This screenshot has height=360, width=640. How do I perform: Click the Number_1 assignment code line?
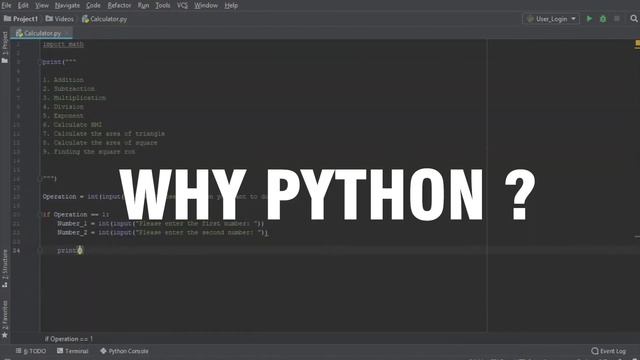click(x=160, y=223)
